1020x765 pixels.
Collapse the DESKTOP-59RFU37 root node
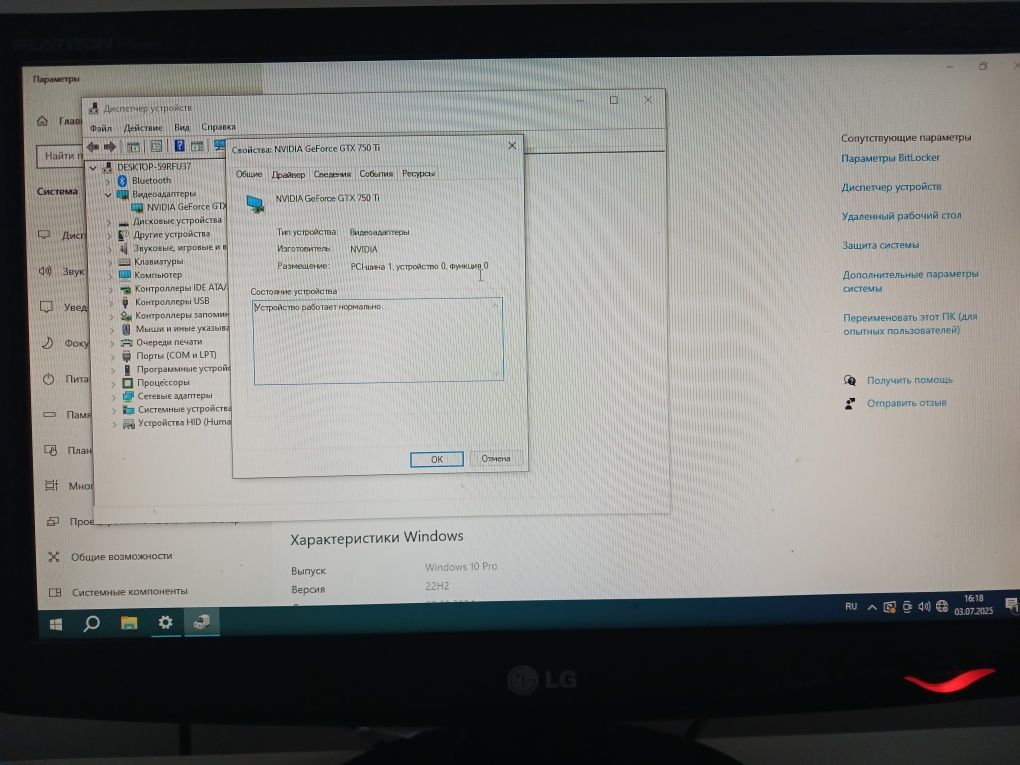93,168
